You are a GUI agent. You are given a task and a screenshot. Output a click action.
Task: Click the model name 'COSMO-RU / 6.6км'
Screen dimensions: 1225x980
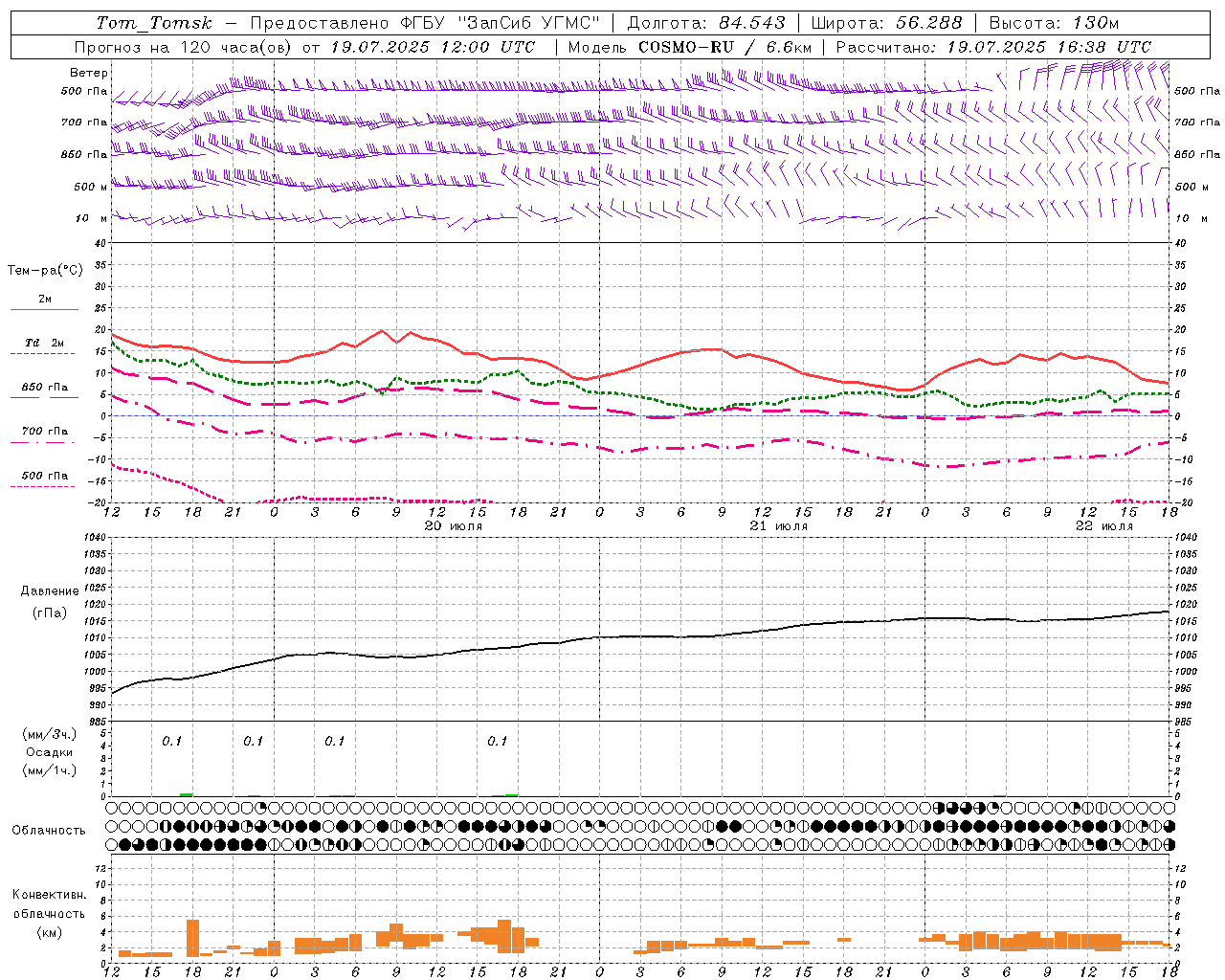724,47
